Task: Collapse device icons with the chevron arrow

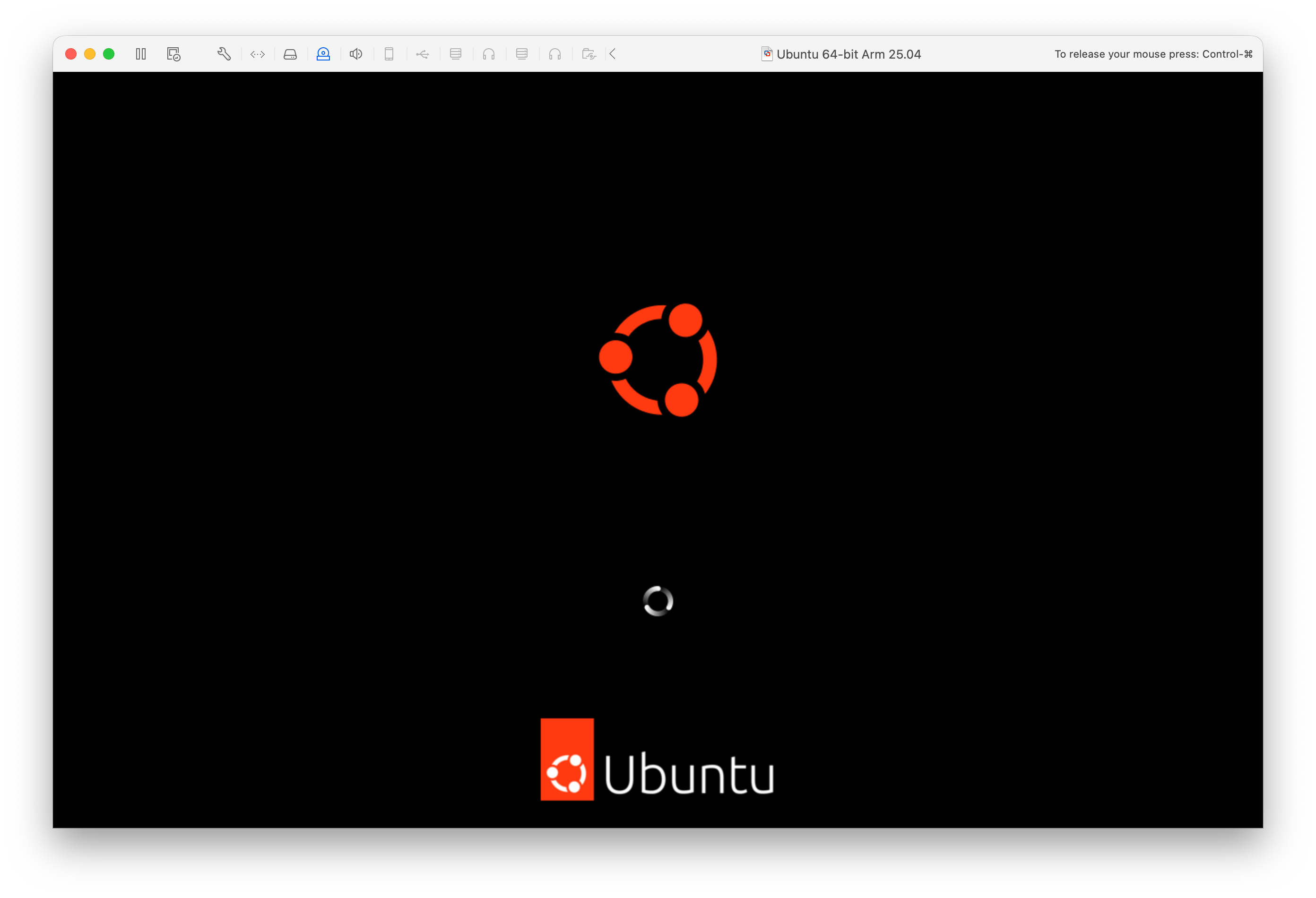Action: coord(613,54)
